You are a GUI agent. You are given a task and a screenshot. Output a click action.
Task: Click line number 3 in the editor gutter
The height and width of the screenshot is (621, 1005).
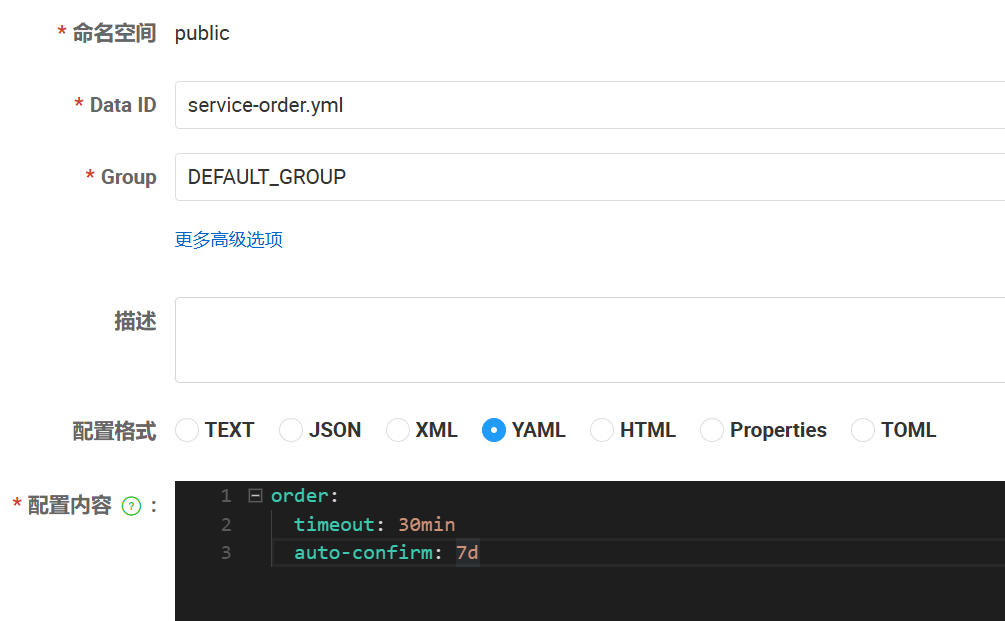pyautogui.click(x=226, y=553)
